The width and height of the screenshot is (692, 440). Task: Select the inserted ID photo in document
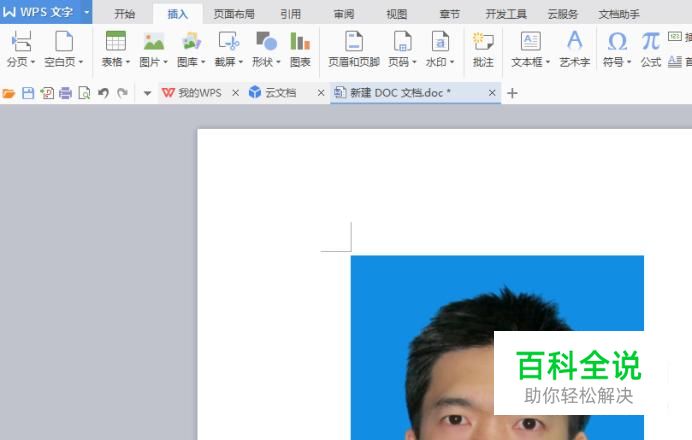click(x=497, y=347)
